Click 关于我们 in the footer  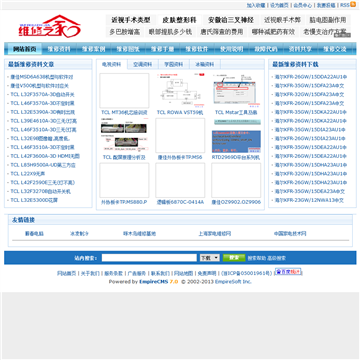click(x=90, y=273)
